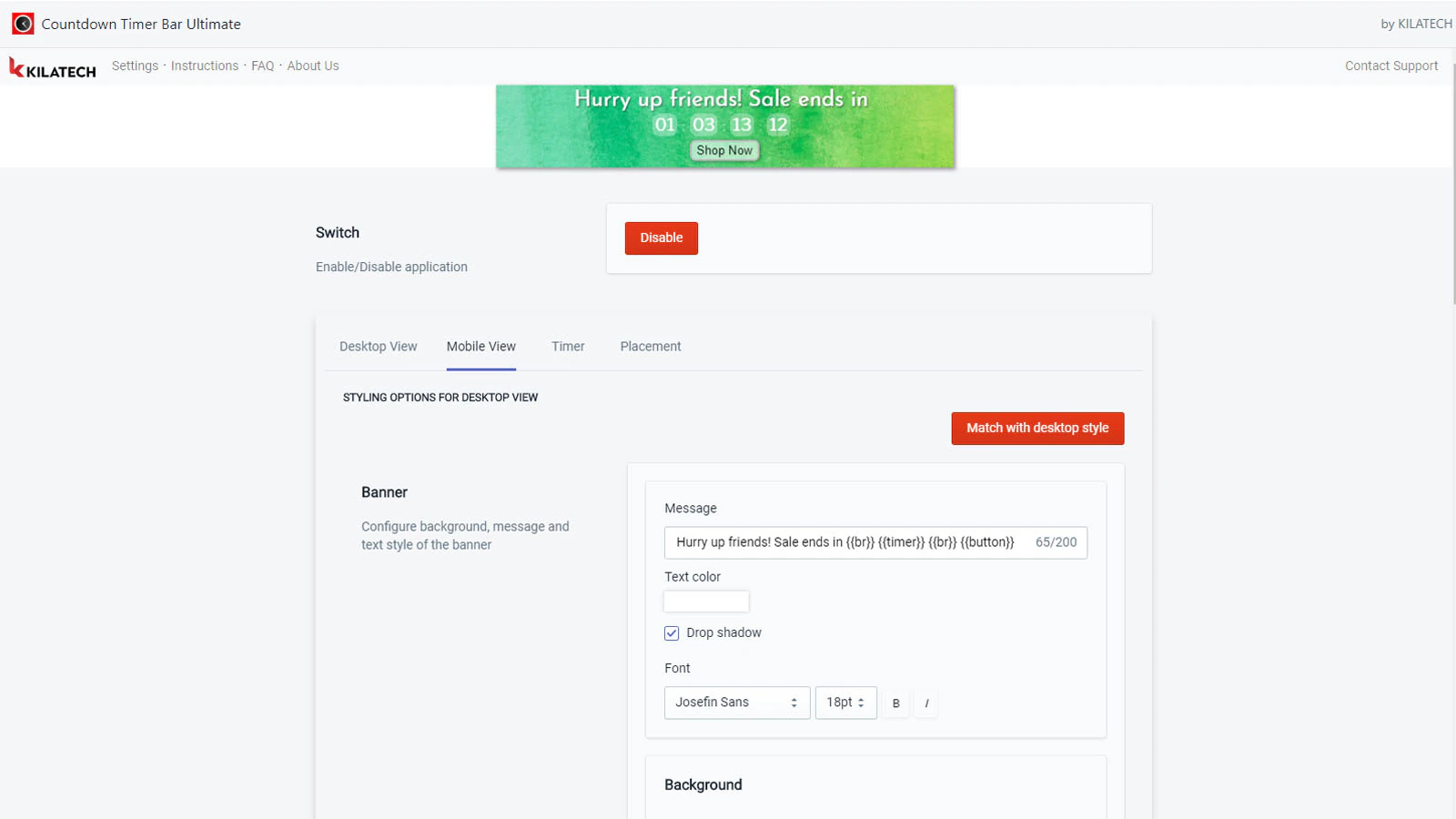Click the Shop Now preview button
1456x819 pixels.
[724, 151]
